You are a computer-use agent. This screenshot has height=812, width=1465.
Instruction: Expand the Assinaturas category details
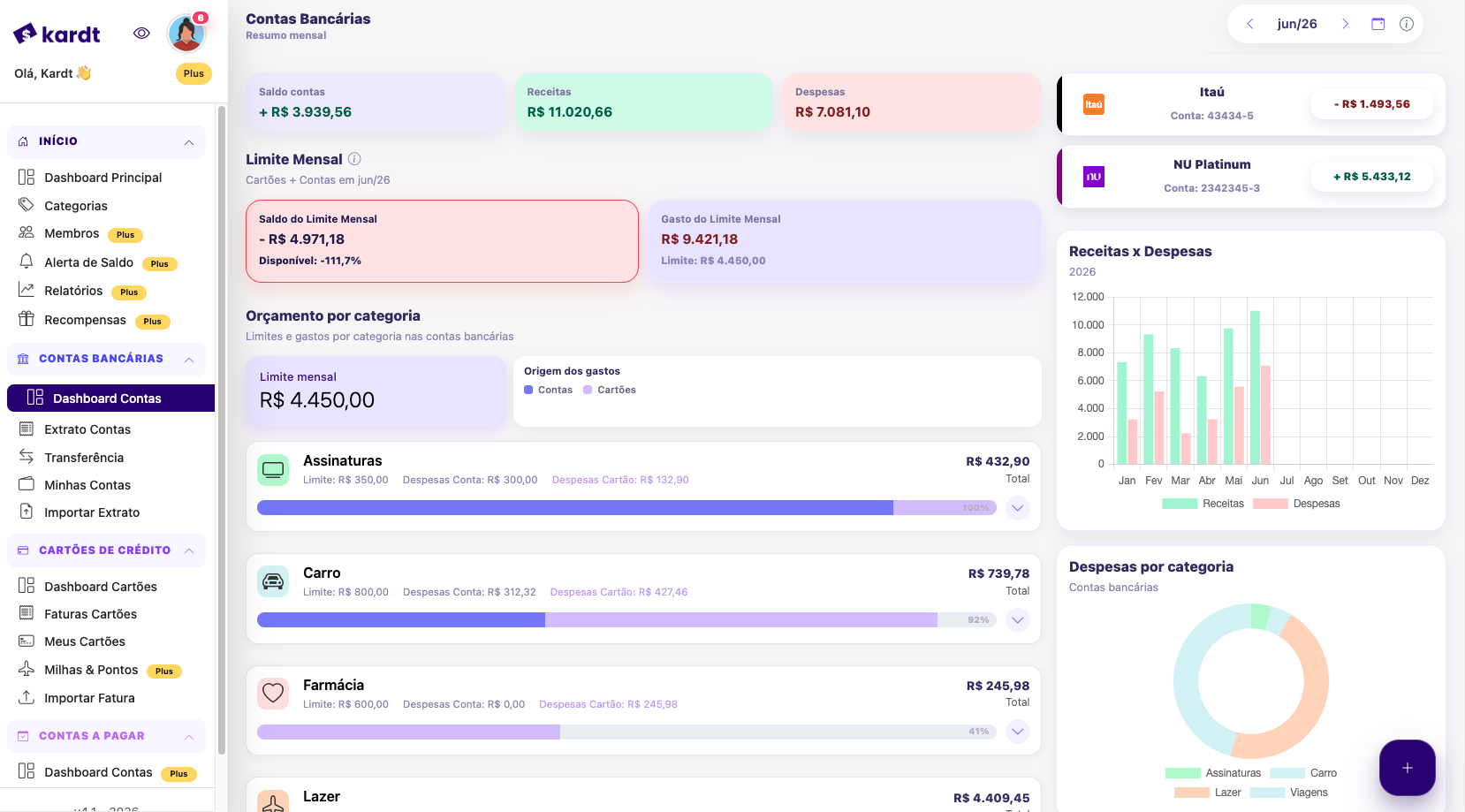point(1018,508)
